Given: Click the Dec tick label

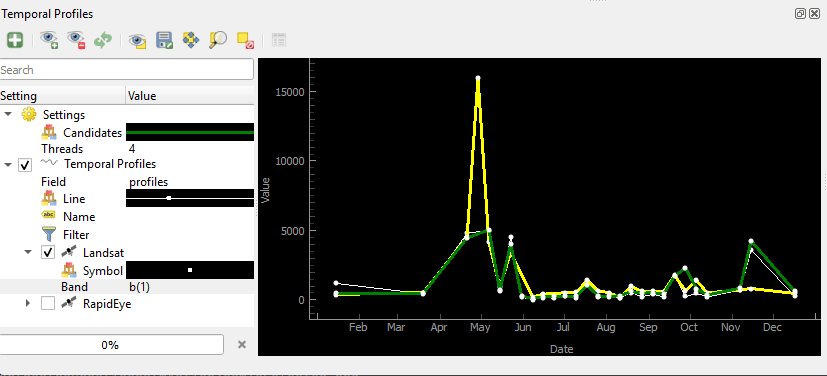Looking at the screenshot, I should click(772, 327).
